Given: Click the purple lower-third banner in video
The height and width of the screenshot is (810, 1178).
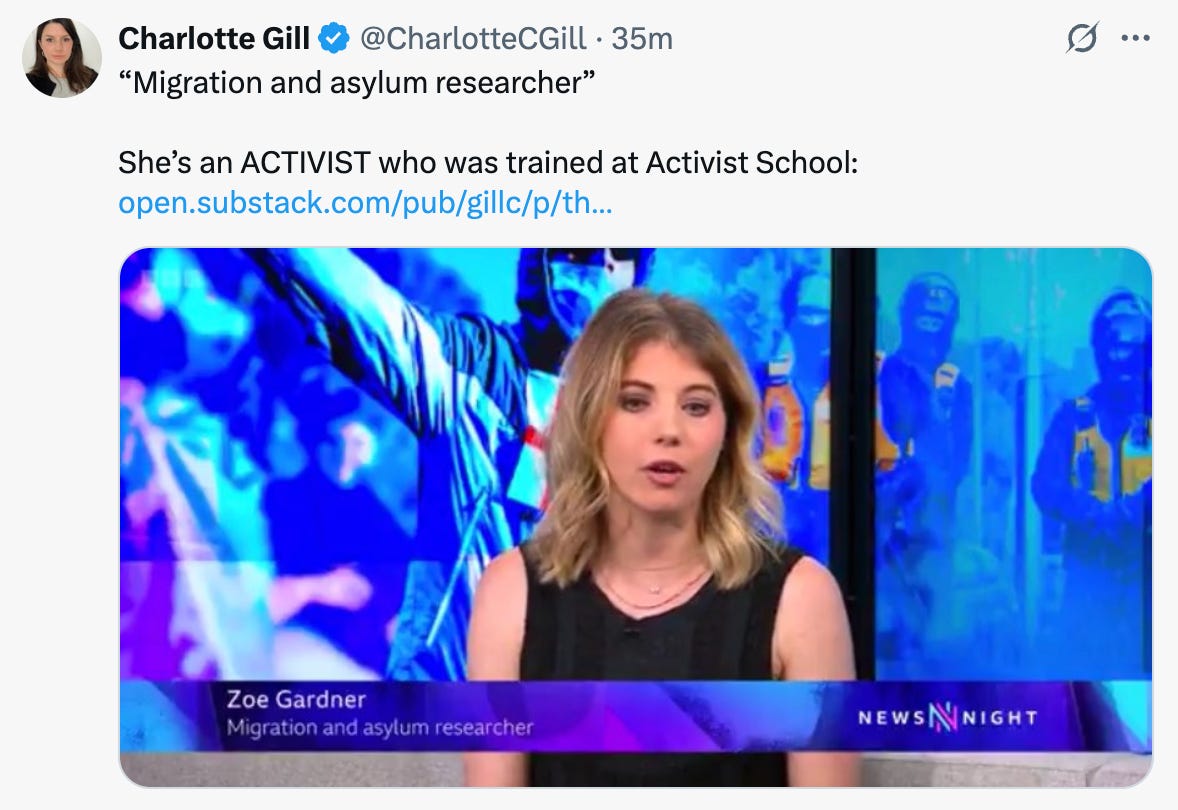Looking at the screenshot, I should pyautogui.click(x=636, y=715).
